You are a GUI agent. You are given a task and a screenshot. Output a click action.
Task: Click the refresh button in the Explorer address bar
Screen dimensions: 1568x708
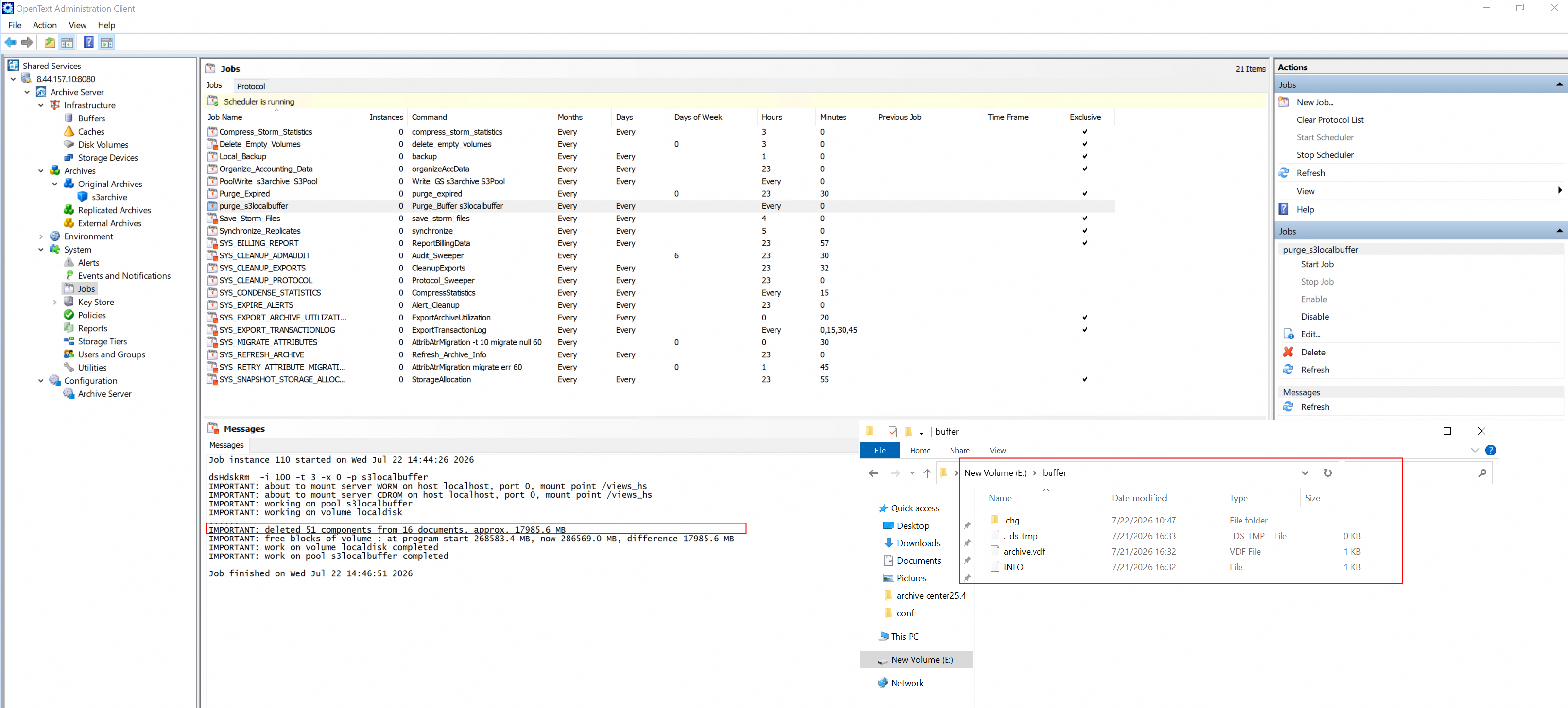click(x=1327, y=473)
